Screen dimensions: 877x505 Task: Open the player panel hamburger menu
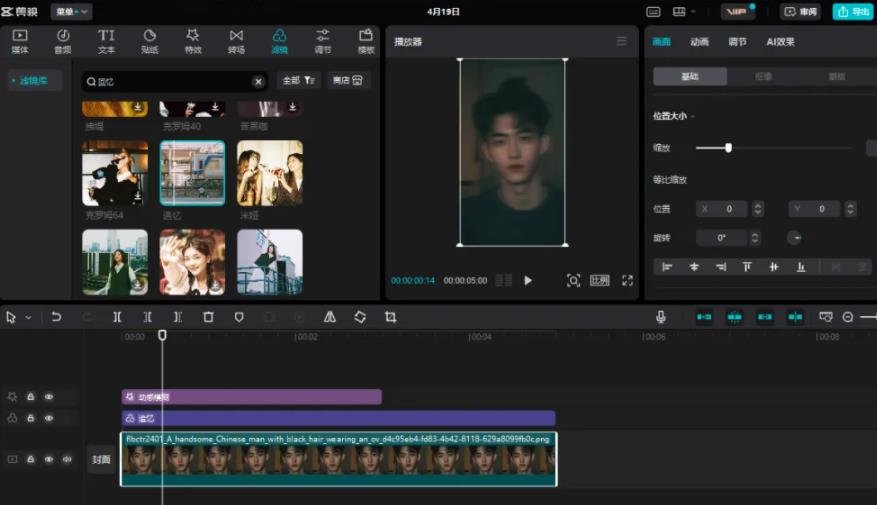621,41
